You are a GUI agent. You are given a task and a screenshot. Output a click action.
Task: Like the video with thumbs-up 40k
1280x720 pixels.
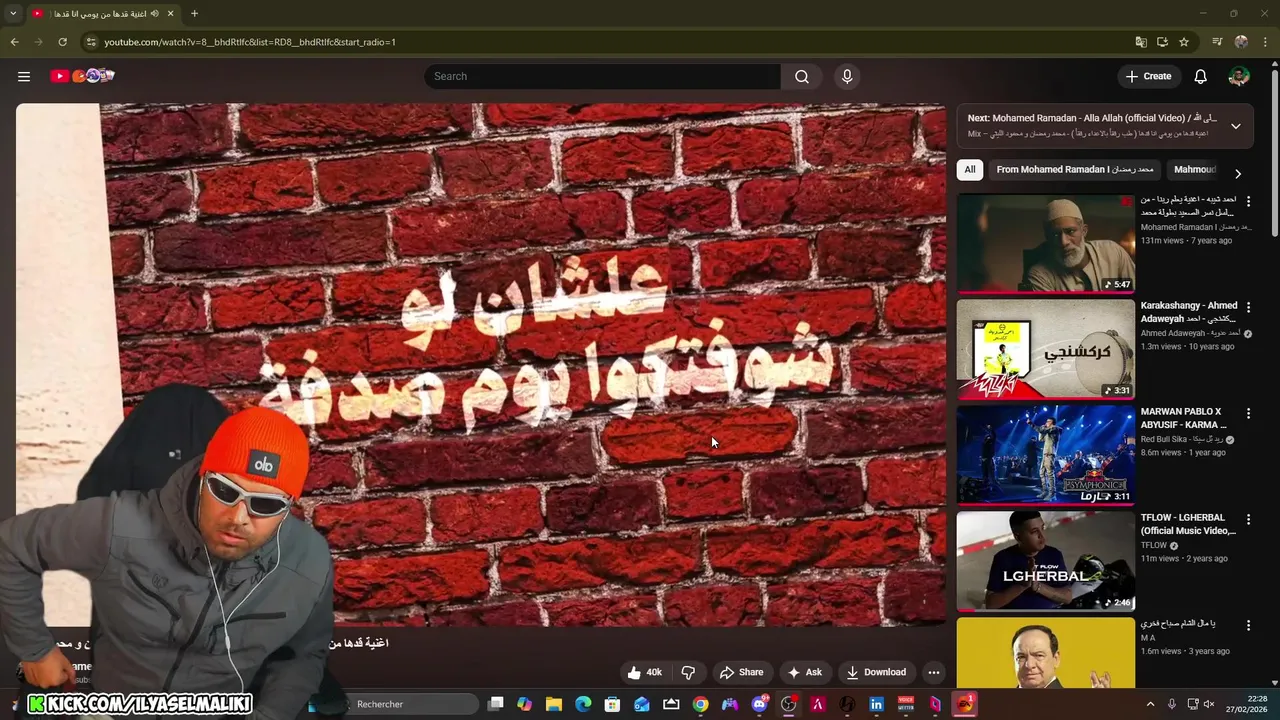click(x=644, y=672)
